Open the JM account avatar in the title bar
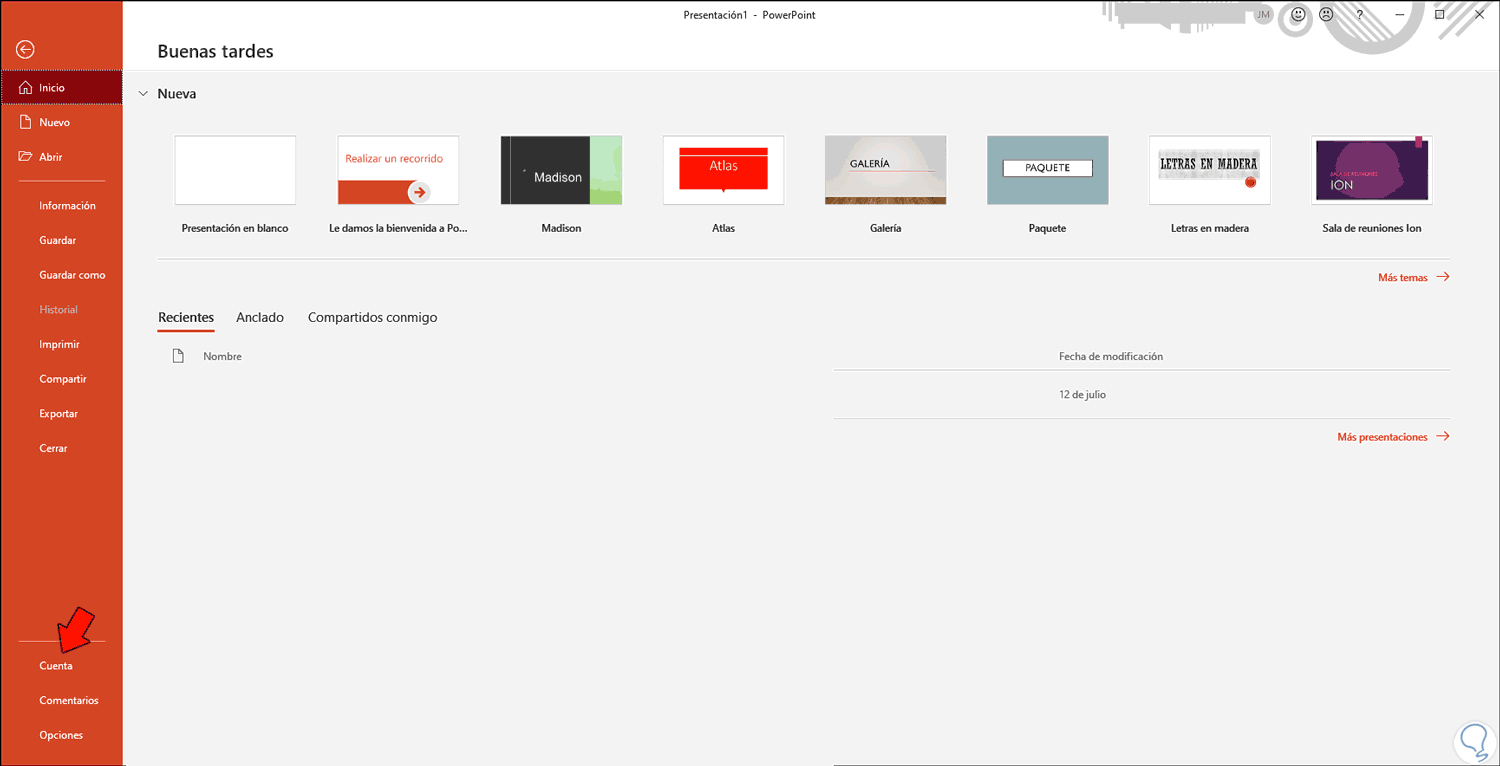This screenshot has height=766, width=1500. (x=1264, y=15)
